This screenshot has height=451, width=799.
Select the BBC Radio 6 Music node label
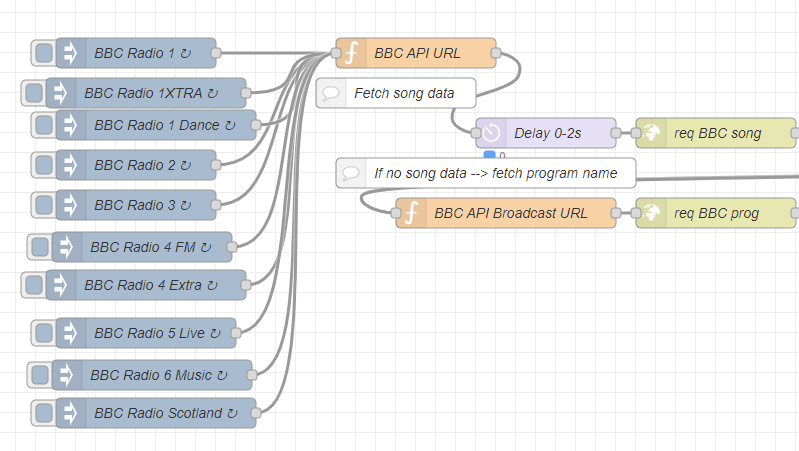(158, 375)
